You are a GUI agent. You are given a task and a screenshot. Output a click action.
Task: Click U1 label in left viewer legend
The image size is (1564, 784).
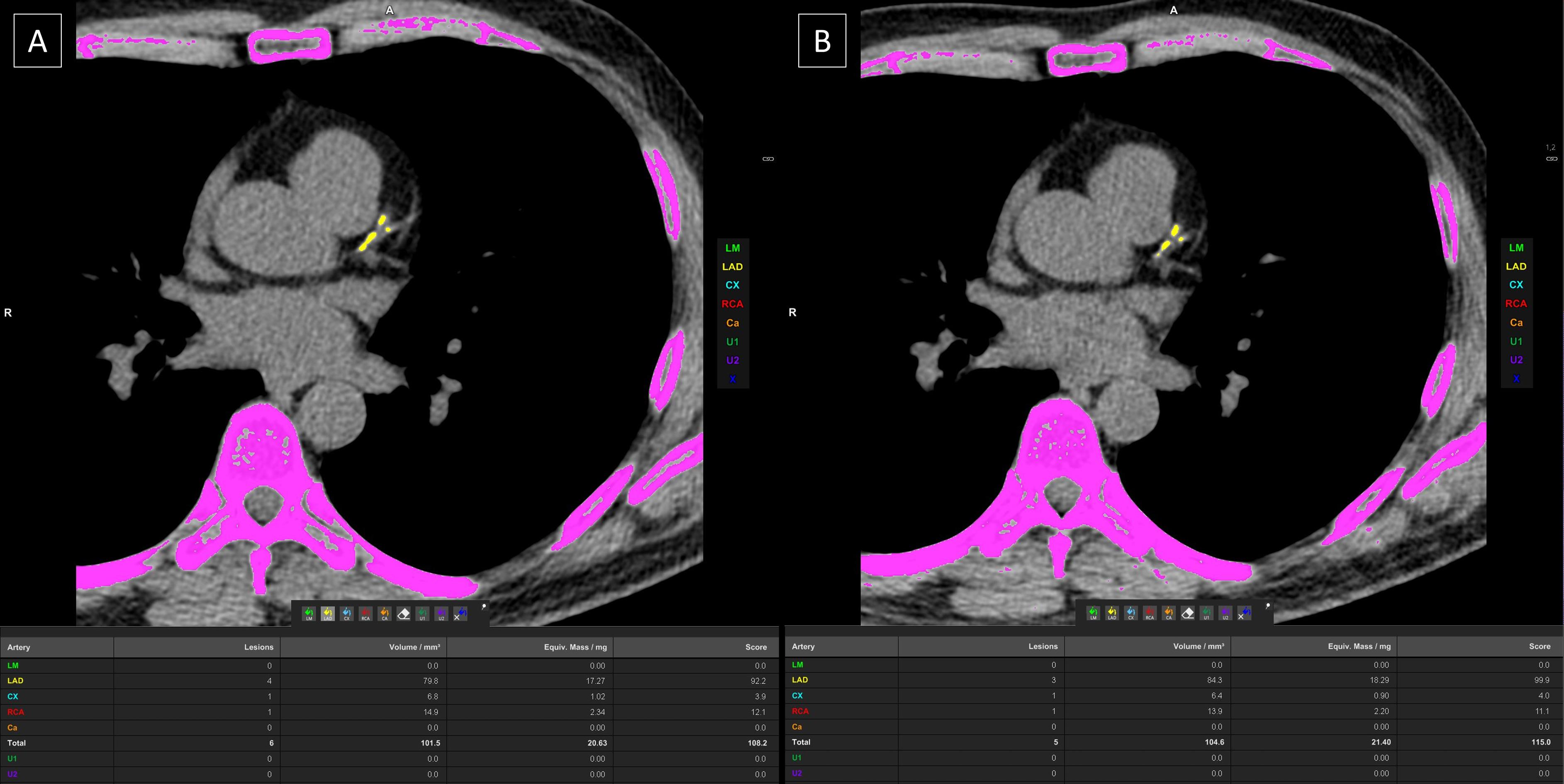[x=733, y=342]
